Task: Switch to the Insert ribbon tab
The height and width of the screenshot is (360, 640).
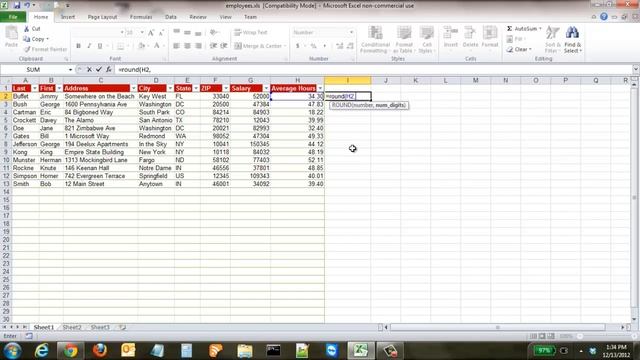Action: (x=68, y=17)
